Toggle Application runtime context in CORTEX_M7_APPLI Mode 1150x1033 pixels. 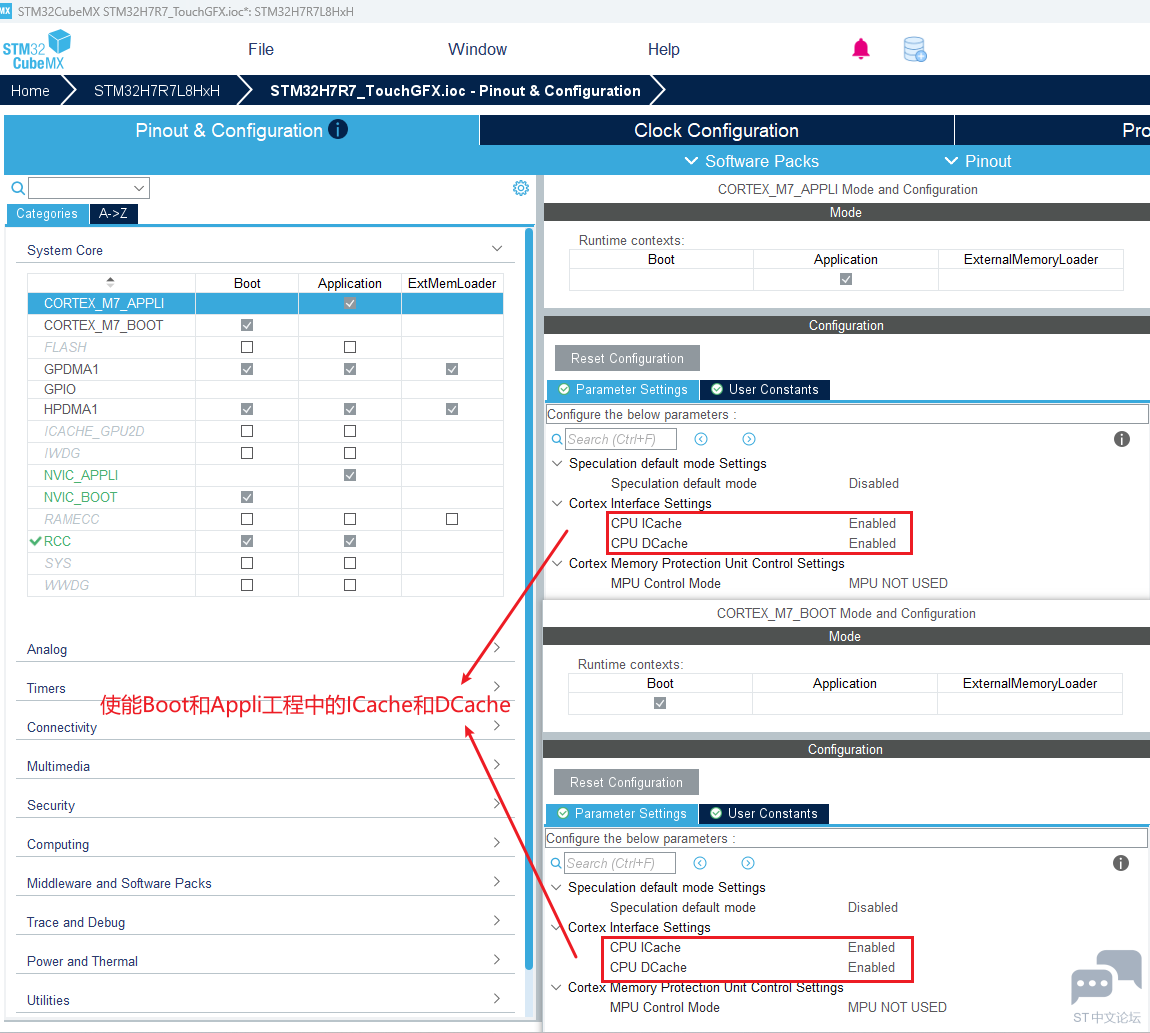[846, 280]
